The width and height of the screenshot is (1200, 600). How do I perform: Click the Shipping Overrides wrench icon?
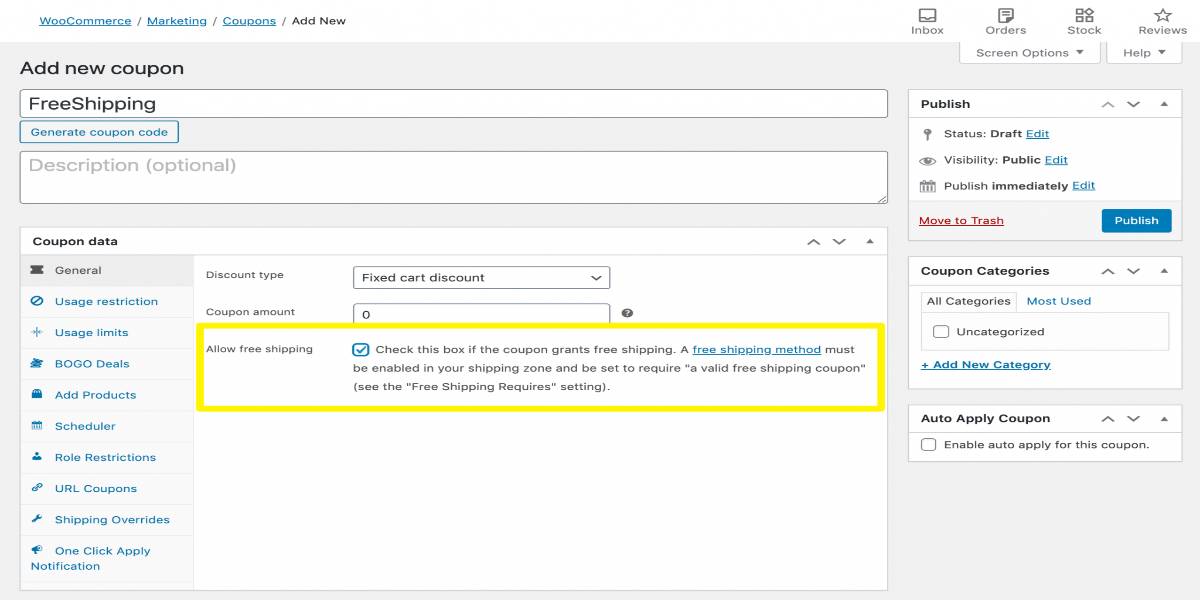[37, 519]
